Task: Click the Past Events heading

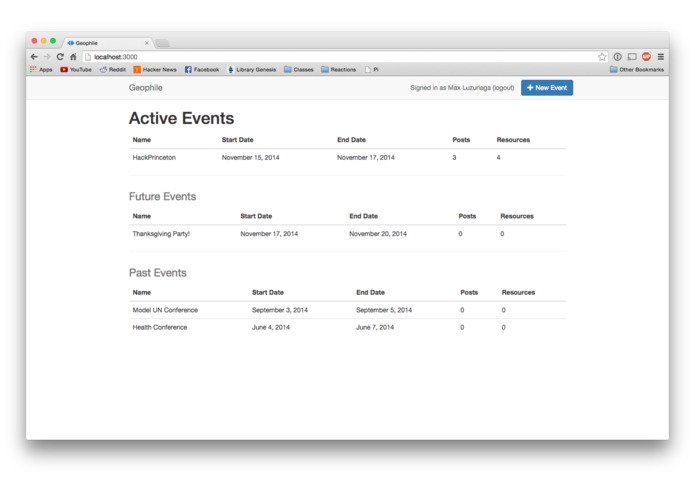Action: tap(157, 272)
